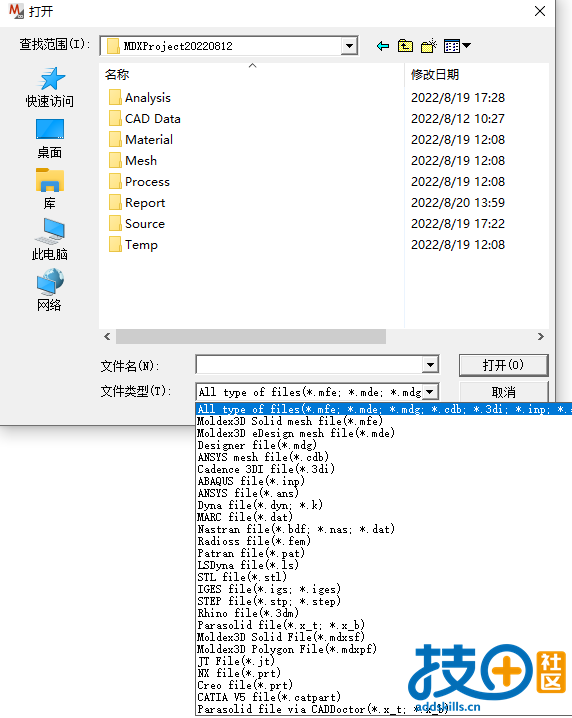Create a new folder icon

[428, 46]
